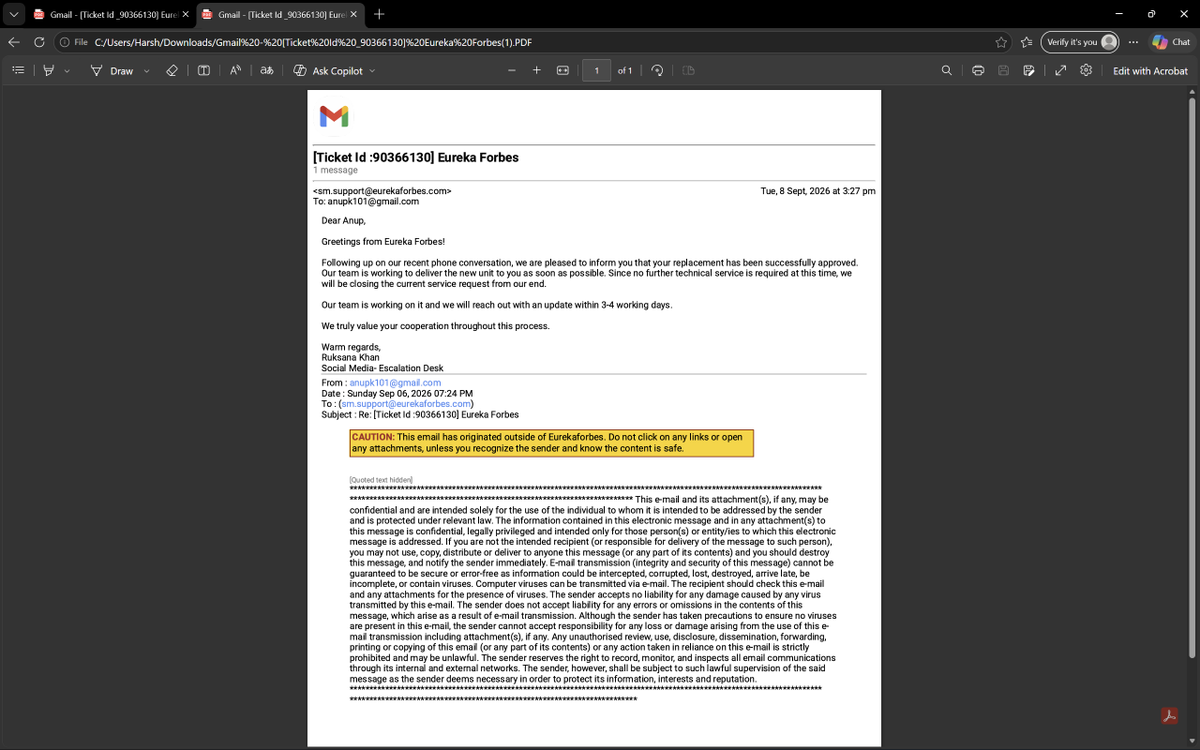Close the second Gmail Ticket tab

(353, 14)
